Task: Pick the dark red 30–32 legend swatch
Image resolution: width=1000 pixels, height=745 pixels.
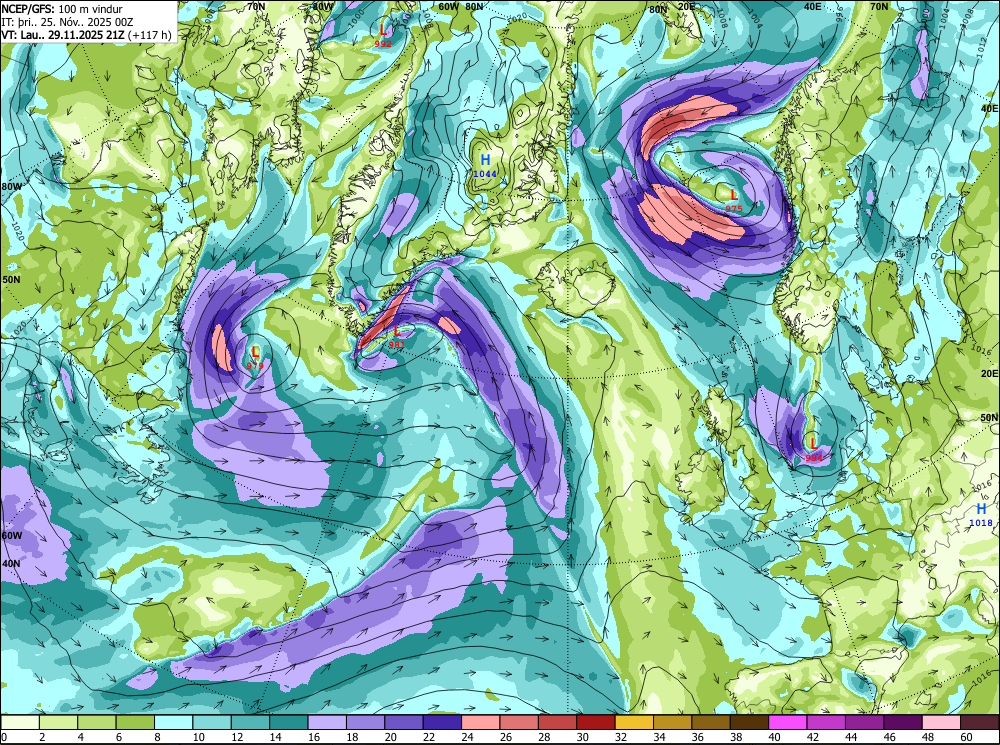Action: coord(596,722)
